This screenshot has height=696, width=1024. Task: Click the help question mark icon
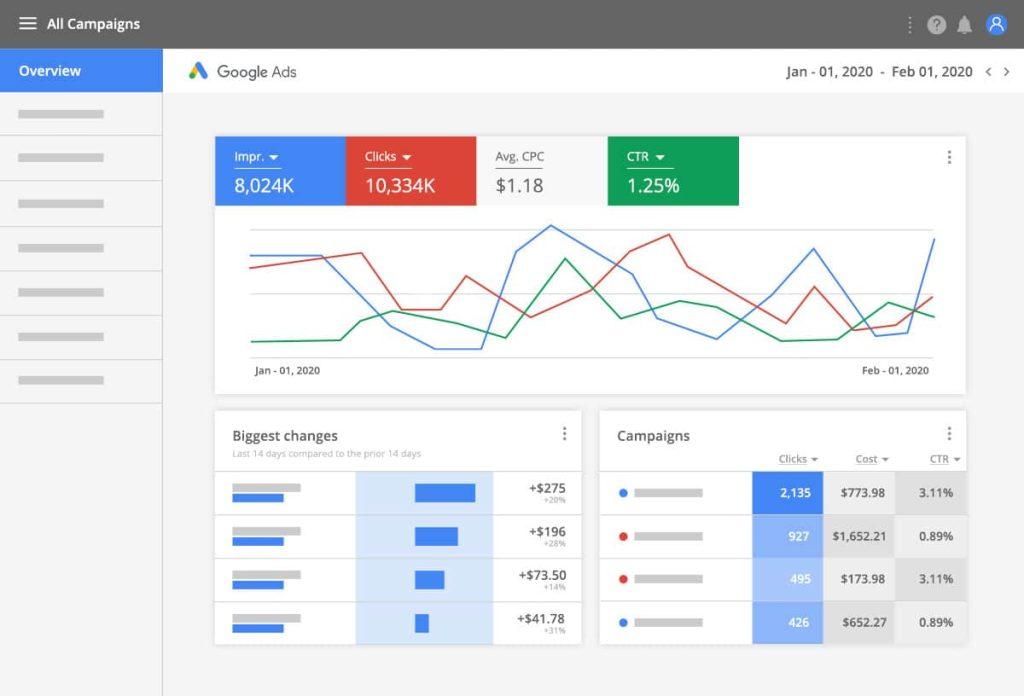tap(936, 25)
